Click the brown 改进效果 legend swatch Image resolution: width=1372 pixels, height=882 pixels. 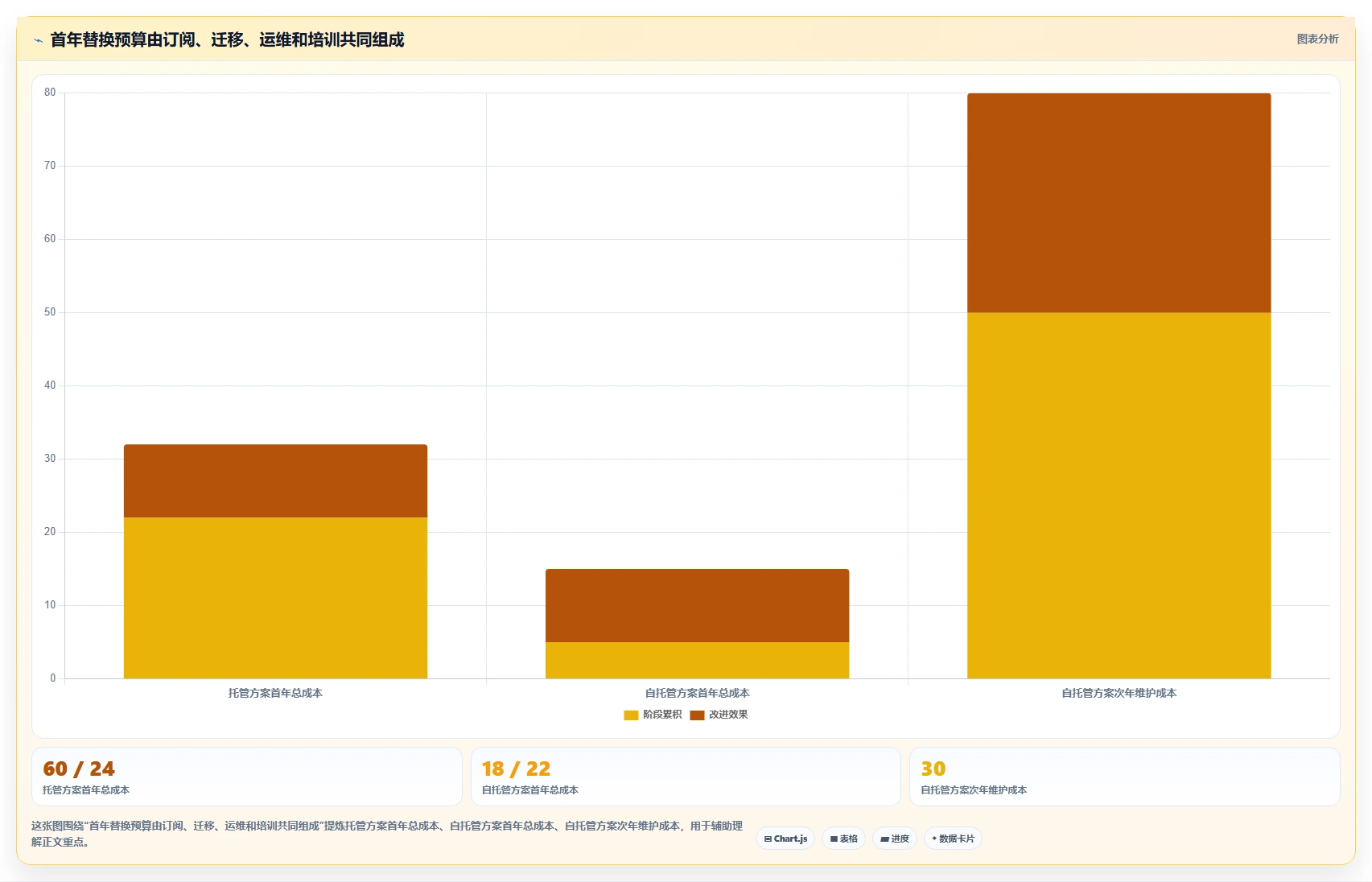click(x=697, y=715)
